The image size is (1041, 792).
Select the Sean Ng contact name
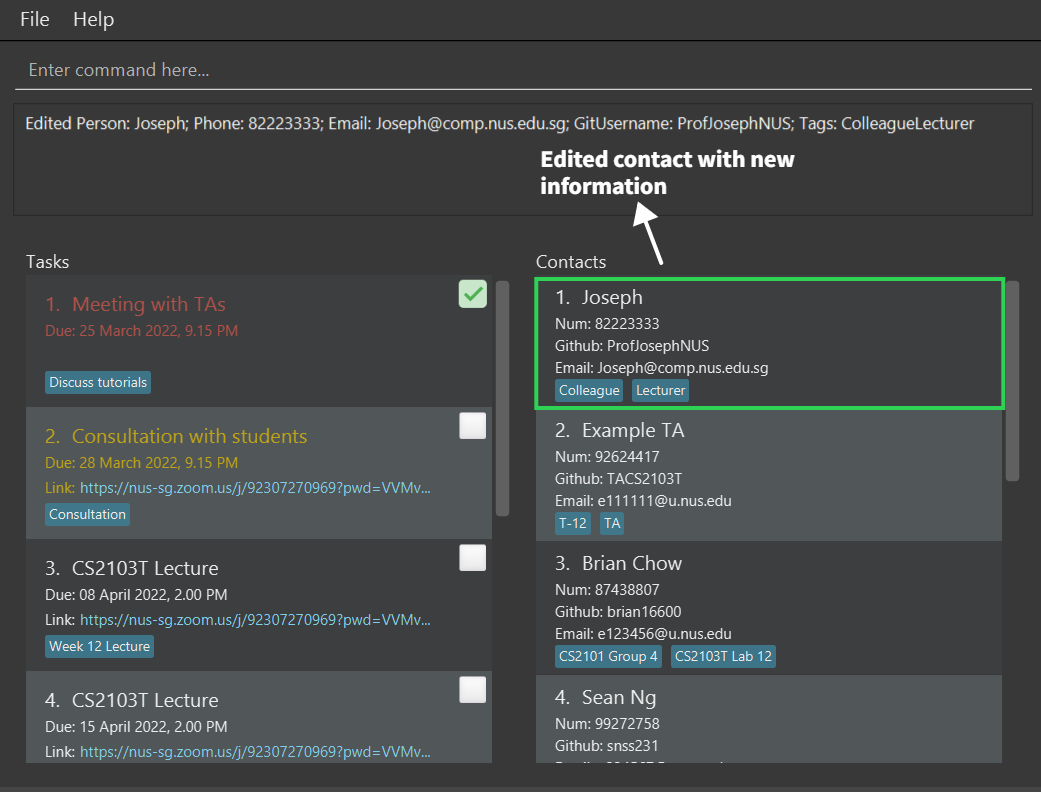point(619,697)
